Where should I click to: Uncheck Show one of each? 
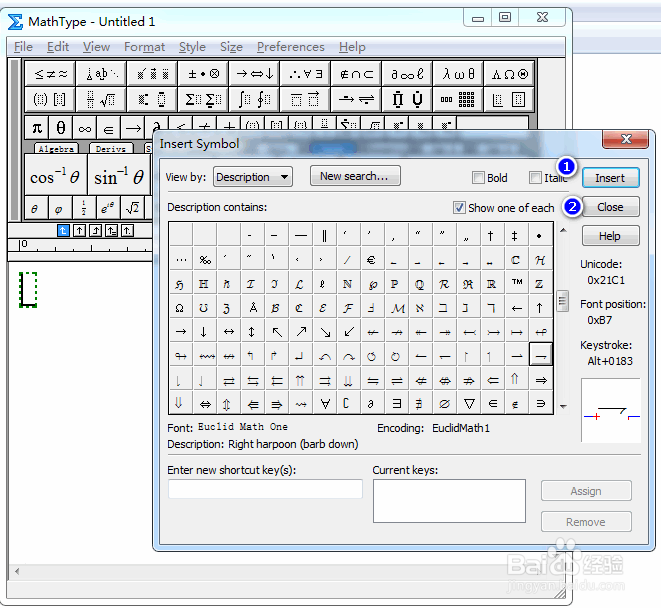[x=459, y=207]
